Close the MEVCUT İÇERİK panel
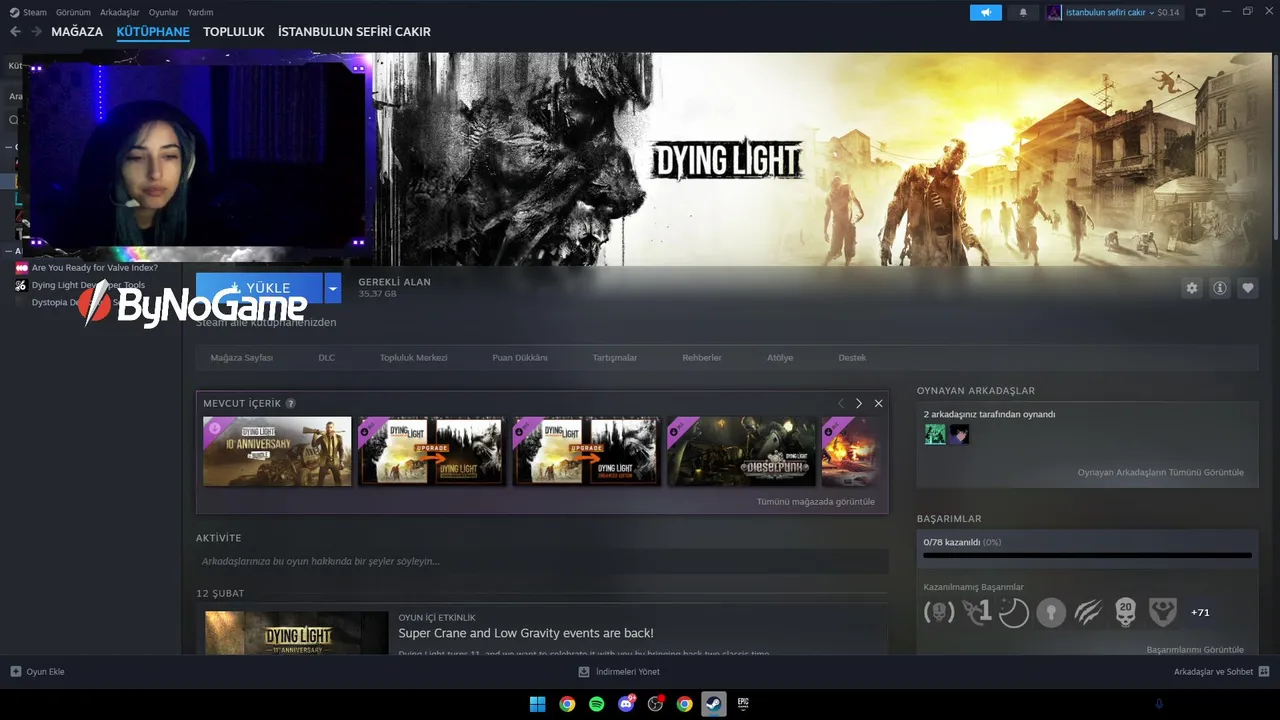This screenshot has width=1280, height=720. point(878,403)
